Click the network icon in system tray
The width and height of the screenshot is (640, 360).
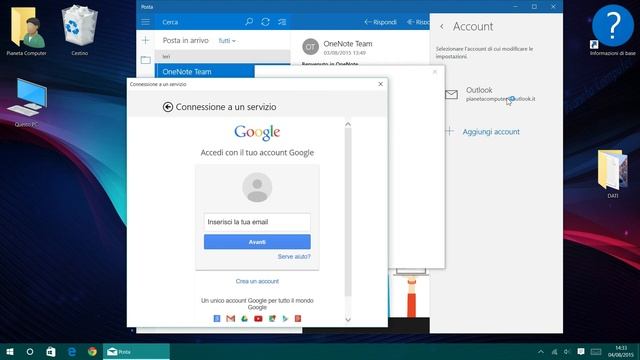(x=554, y=351)
